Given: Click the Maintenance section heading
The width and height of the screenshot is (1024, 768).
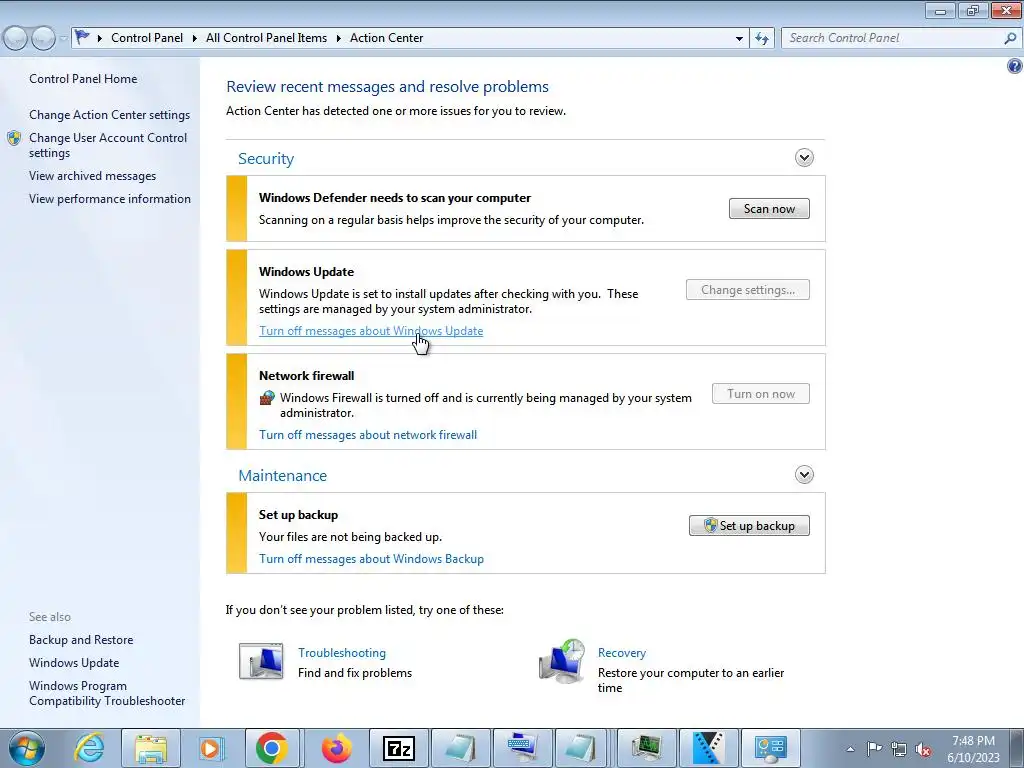Looking at the screenshot, I should [x=282, y=475].
